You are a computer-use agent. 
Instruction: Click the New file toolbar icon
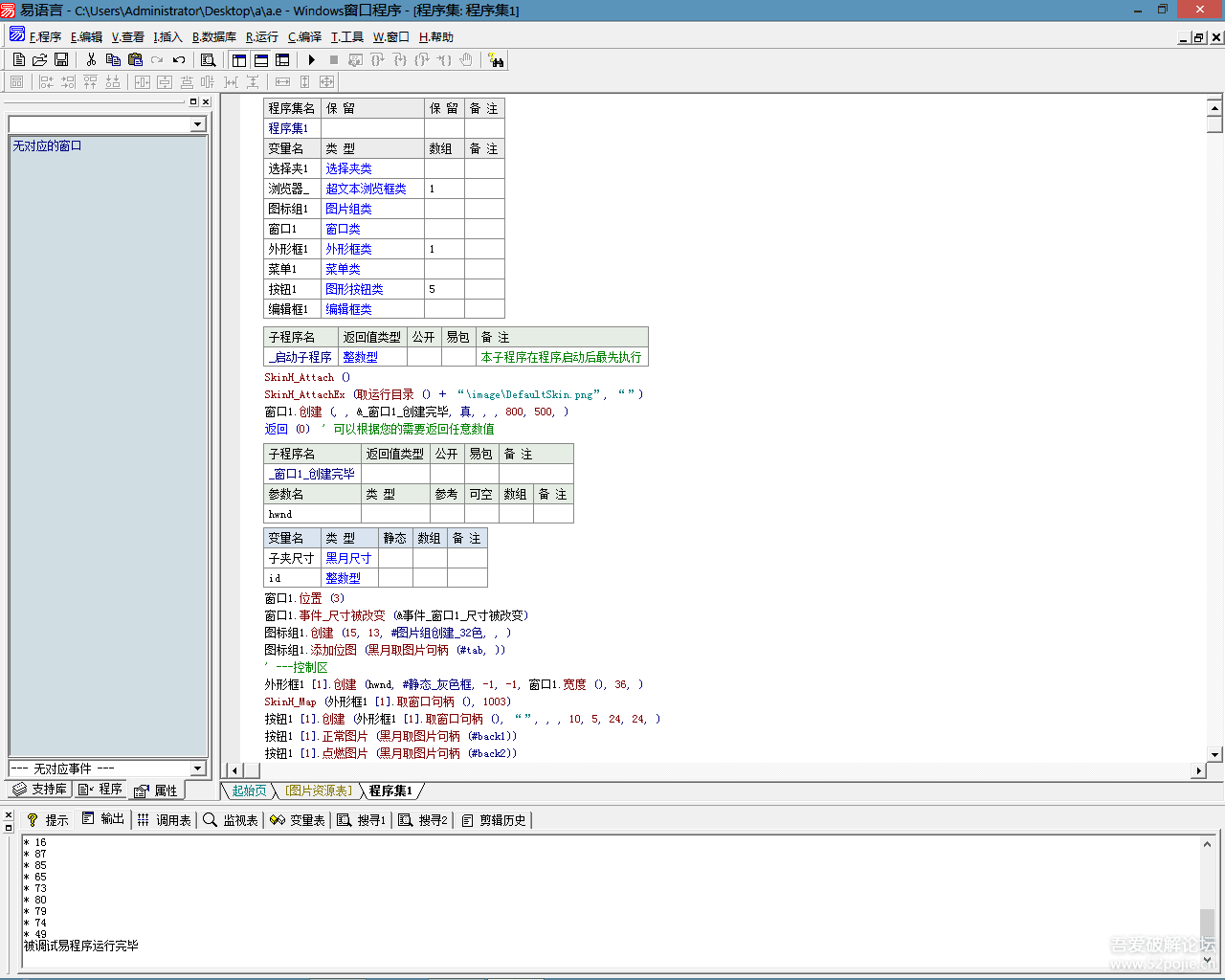[x=18, y=59]
